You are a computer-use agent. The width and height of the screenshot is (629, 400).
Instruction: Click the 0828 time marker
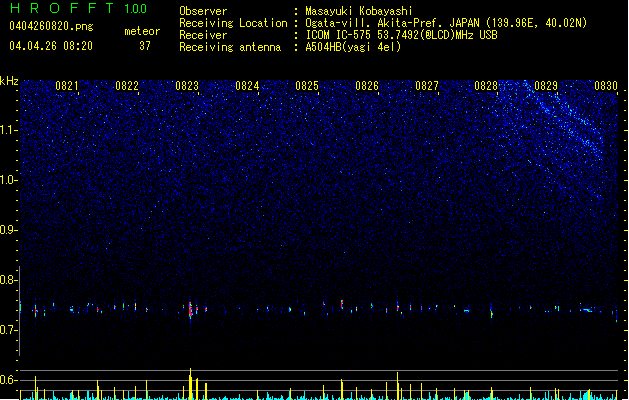pyautogui.click(x=486, y=86)
